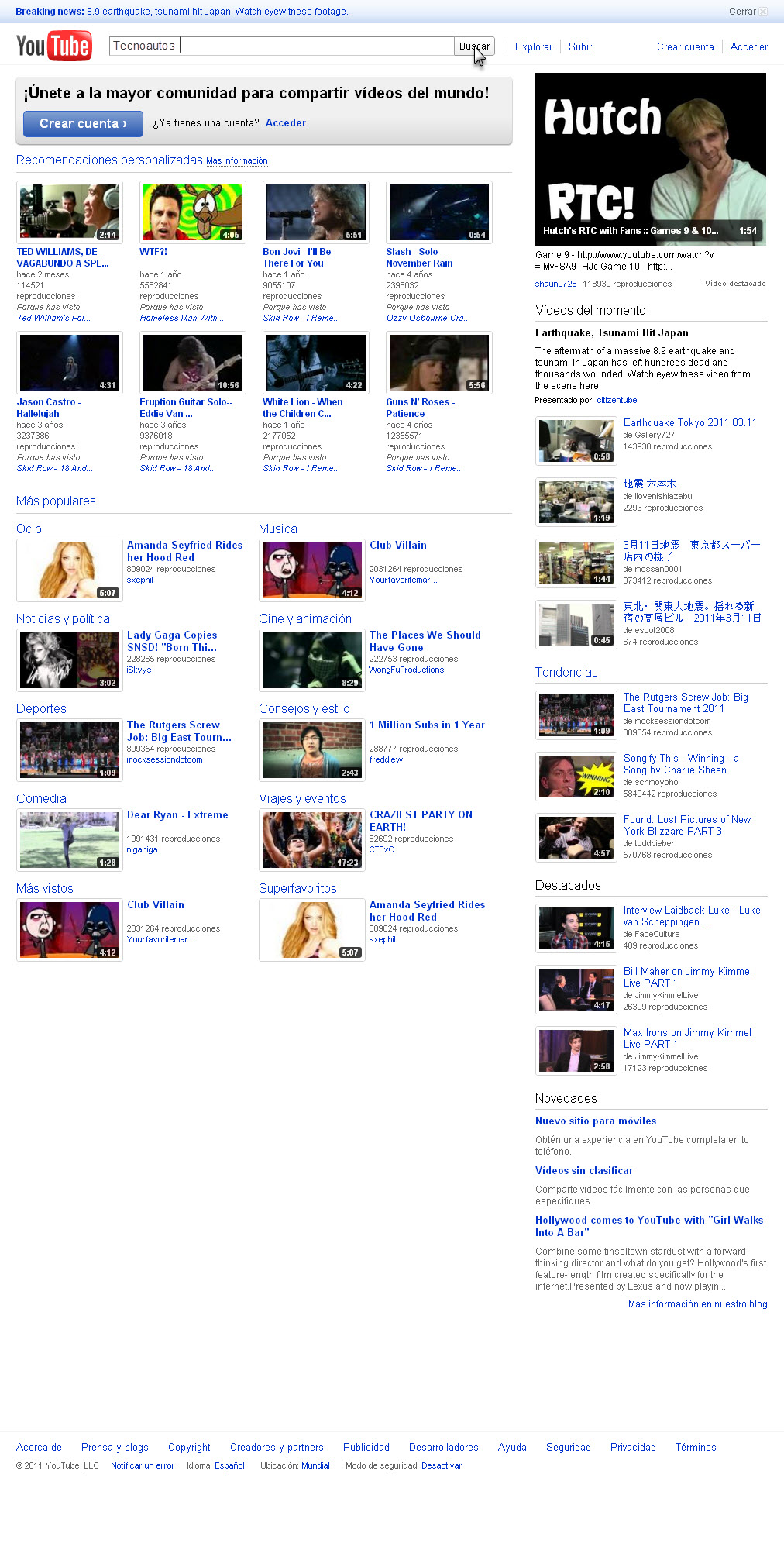784x1567 pixels.
Task: Open the shaun0728 channel link
Action: (555, 284)
